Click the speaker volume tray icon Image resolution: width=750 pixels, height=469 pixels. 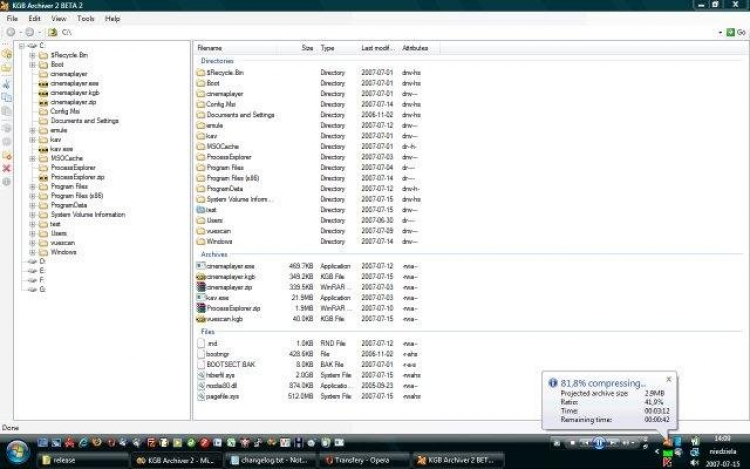(x=695, y=462)
